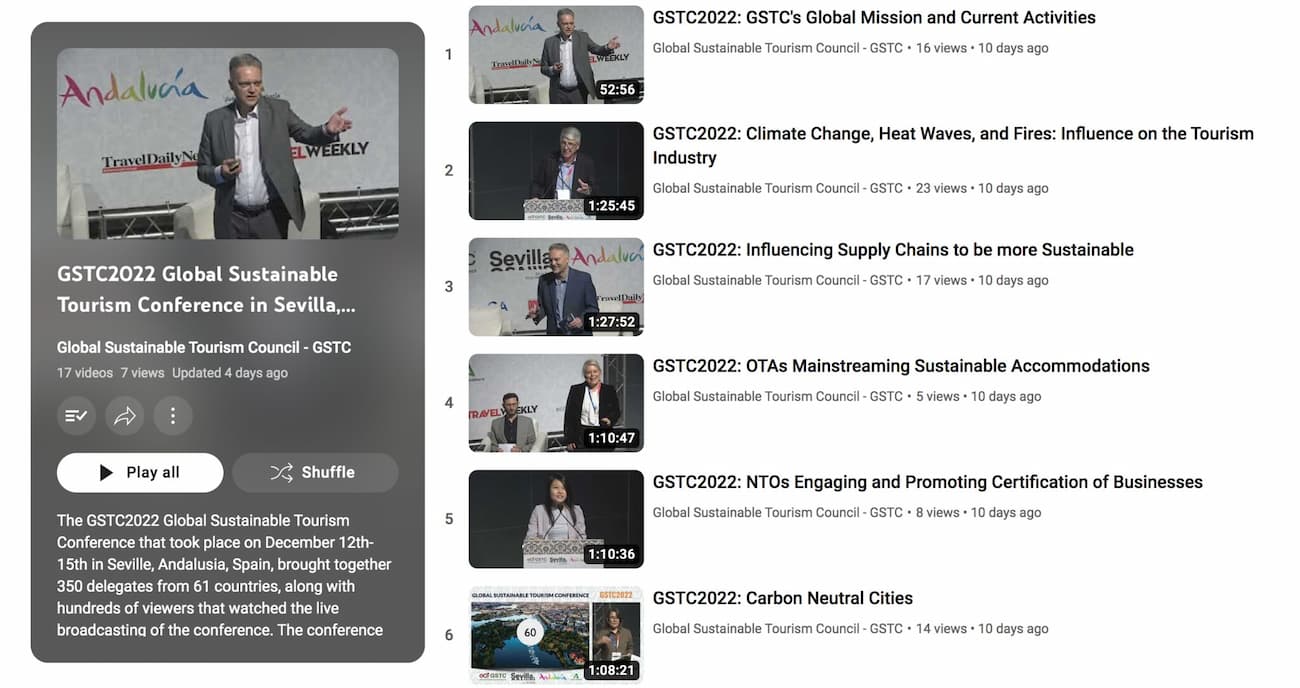The width and height of the screenshot is (1300, 688).
Task: Open the playlist cover thumbnail with Andalucía backdrop
Action: 228,143
